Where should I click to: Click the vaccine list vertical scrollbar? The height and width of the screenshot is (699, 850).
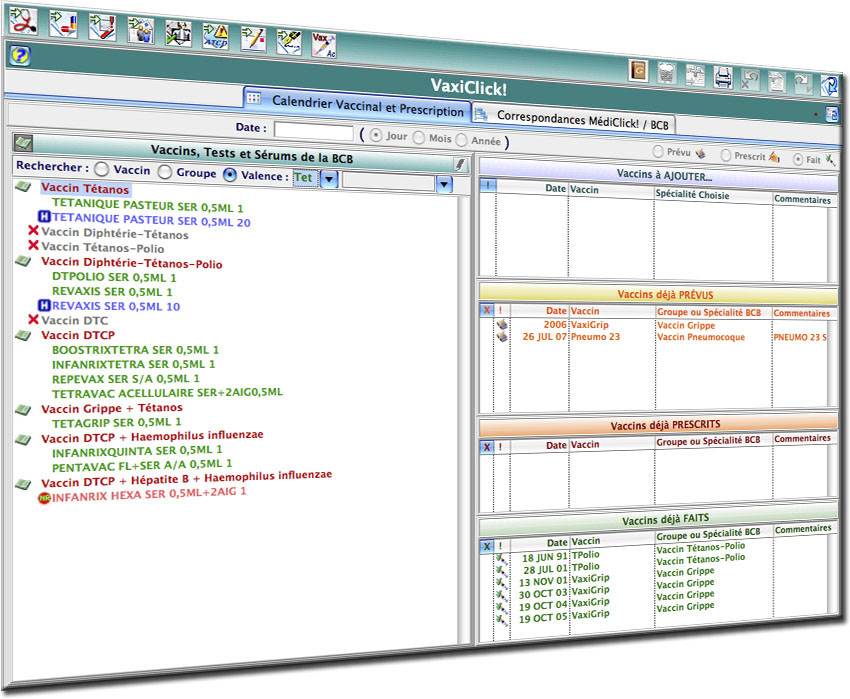pyautogui.click(x=465, y=418)
